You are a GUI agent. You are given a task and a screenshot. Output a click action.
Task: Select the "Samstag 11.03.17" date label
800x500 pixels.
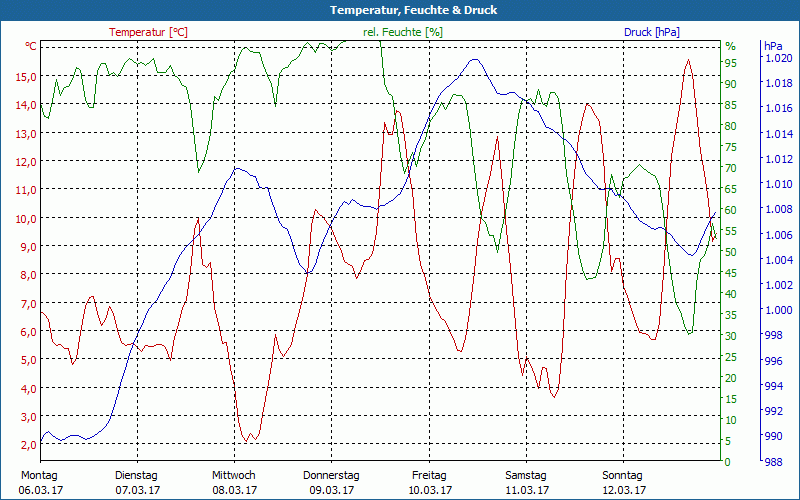[526, 483]
